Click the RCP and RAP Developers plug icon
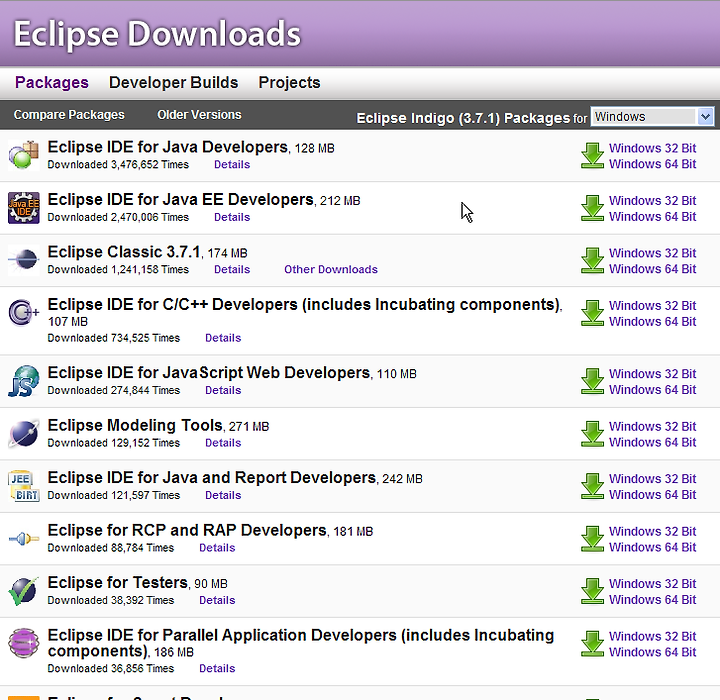 (x=23, y=538)
